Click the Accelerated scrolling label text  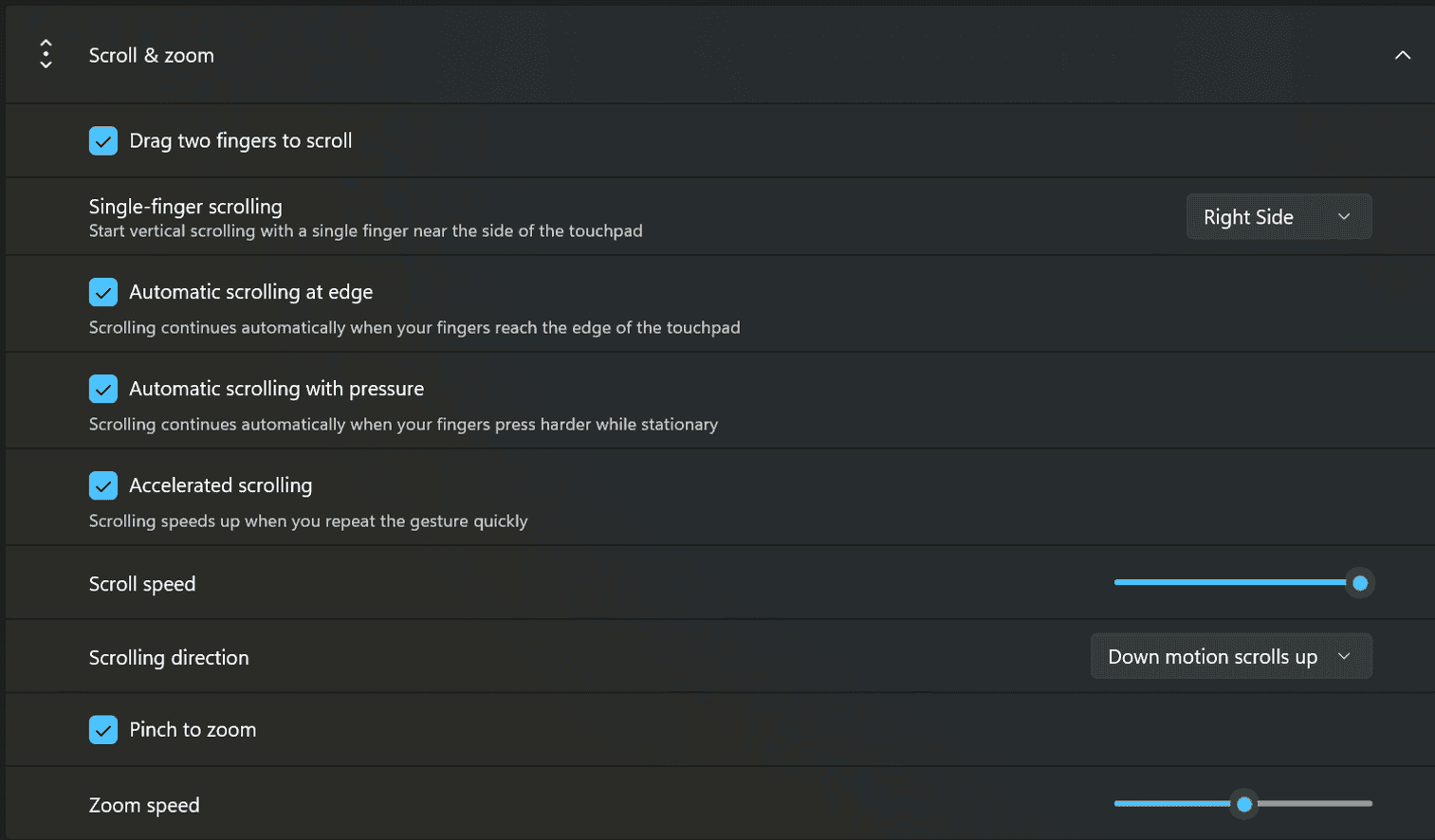point(221,485)
